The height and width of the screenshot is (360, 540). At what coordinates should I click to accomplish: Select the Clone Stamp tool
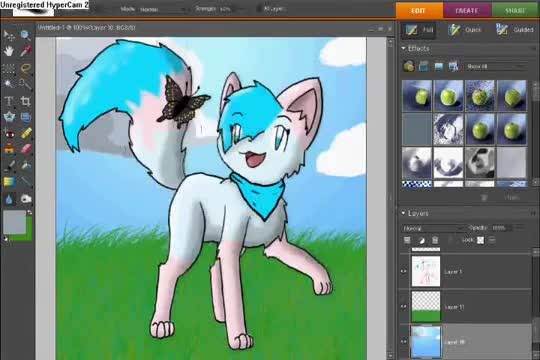coord(9,150)
